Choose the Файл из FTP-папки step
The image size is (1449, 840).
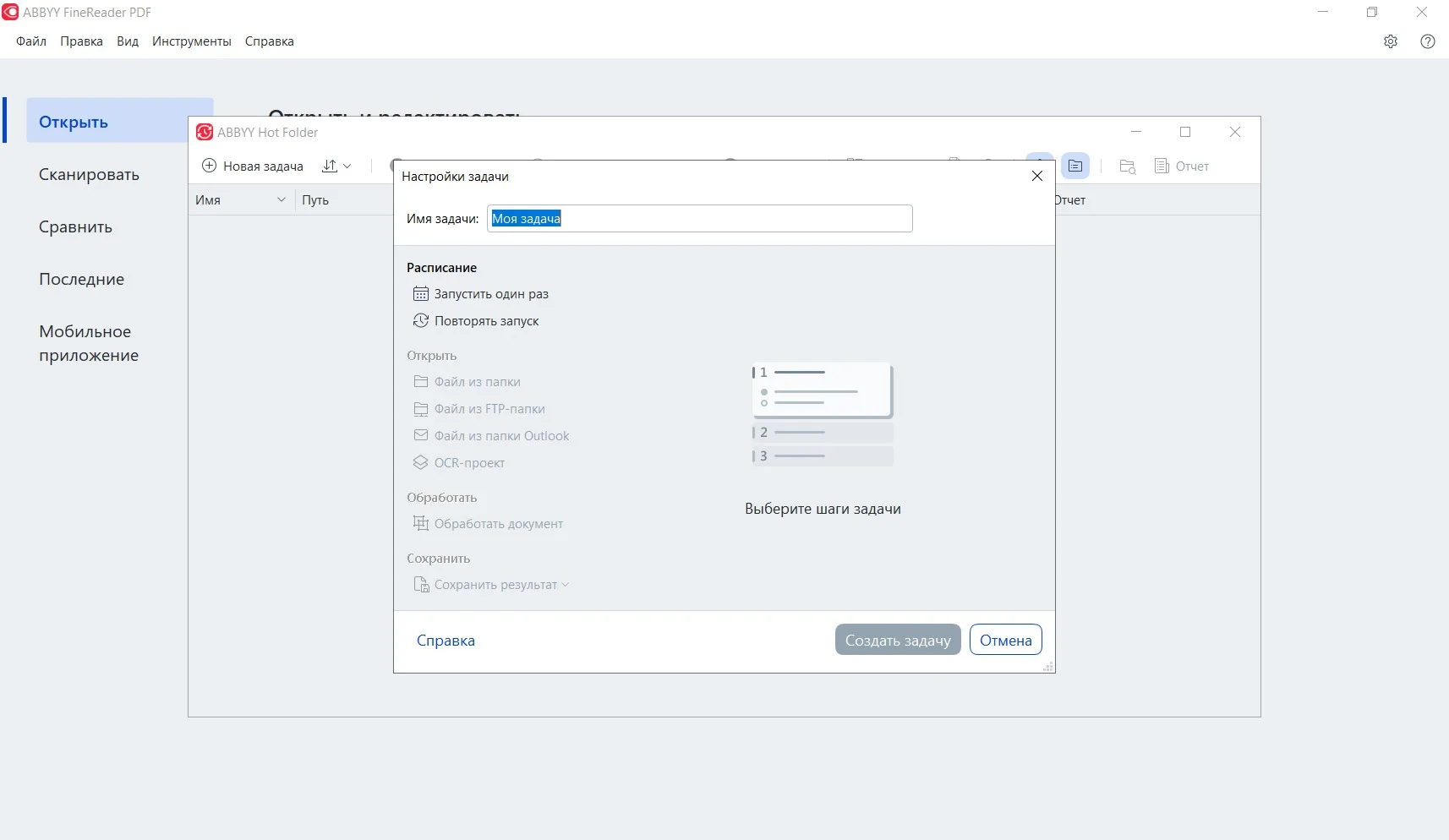click(479, 409)
